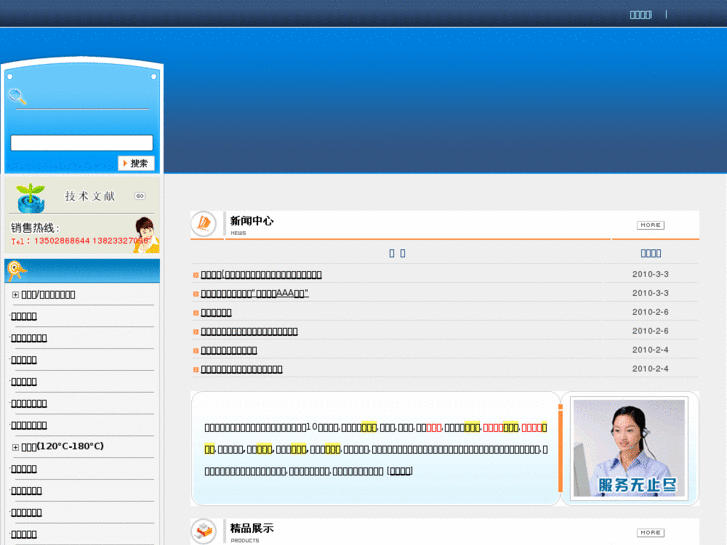Click the 新闻中心 section heading

click(x=252, y=221)
